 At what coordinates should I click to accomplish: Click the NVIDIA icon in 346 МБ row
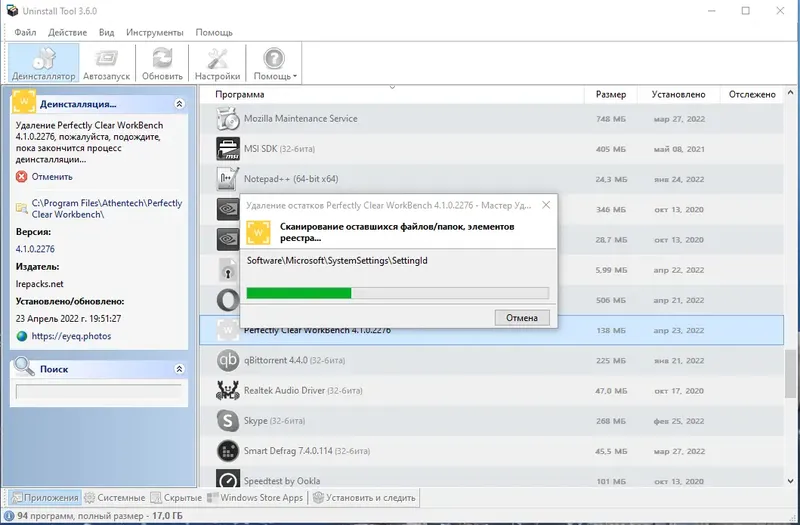pyautogui.click(x=228, y=209)
